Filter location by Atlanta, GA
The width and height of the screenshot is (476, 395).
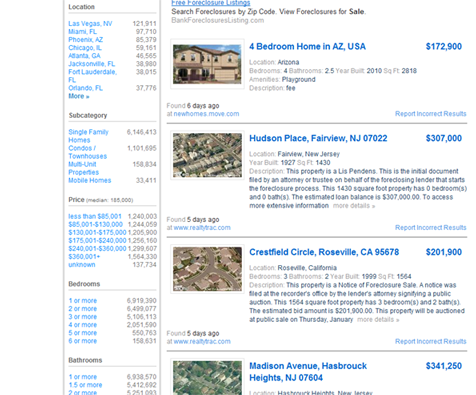pos(84,56)
